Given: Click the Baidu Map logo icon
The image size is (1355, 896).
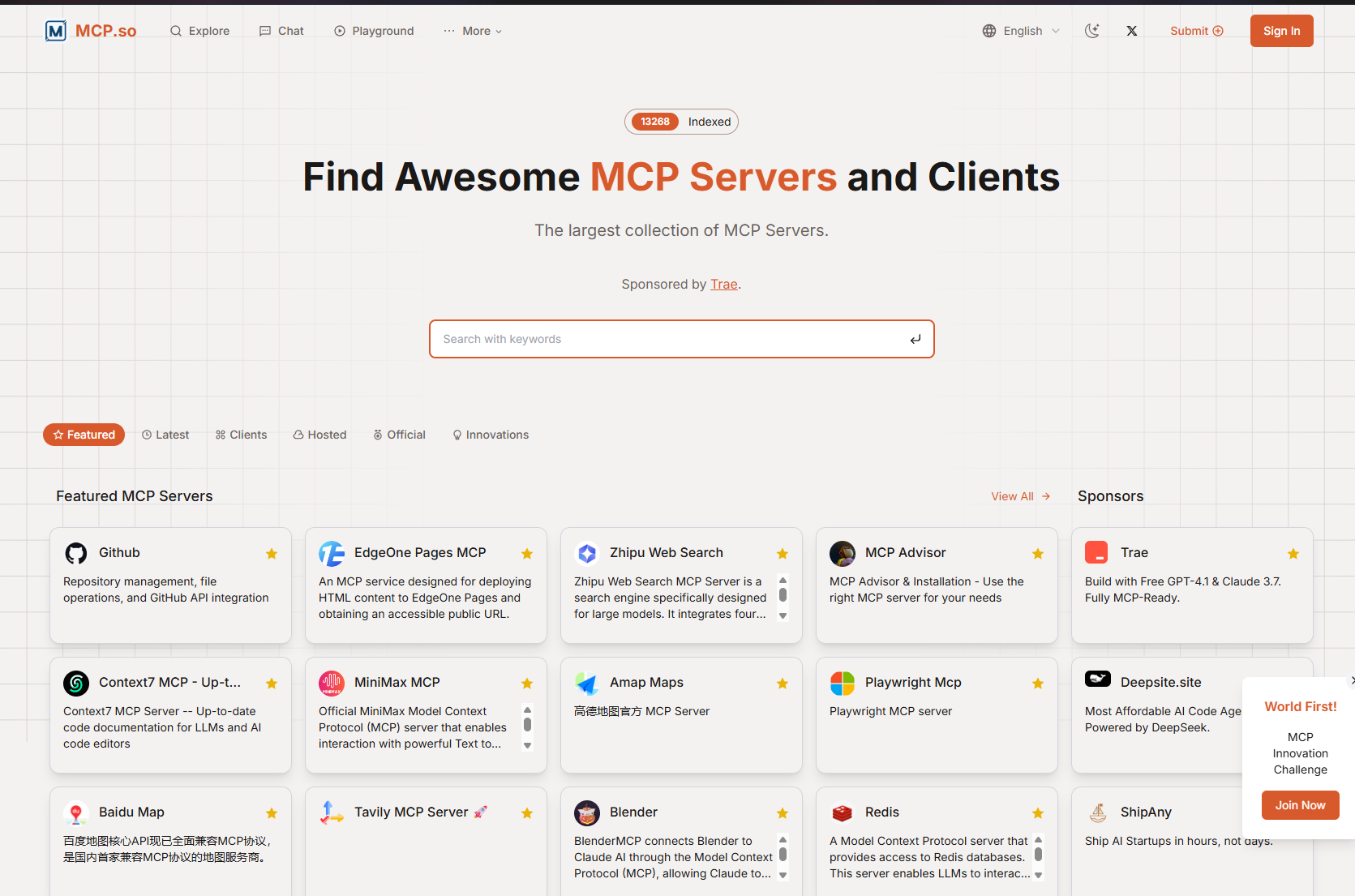Looking at the screenshot, I should [x=76, y=812].
